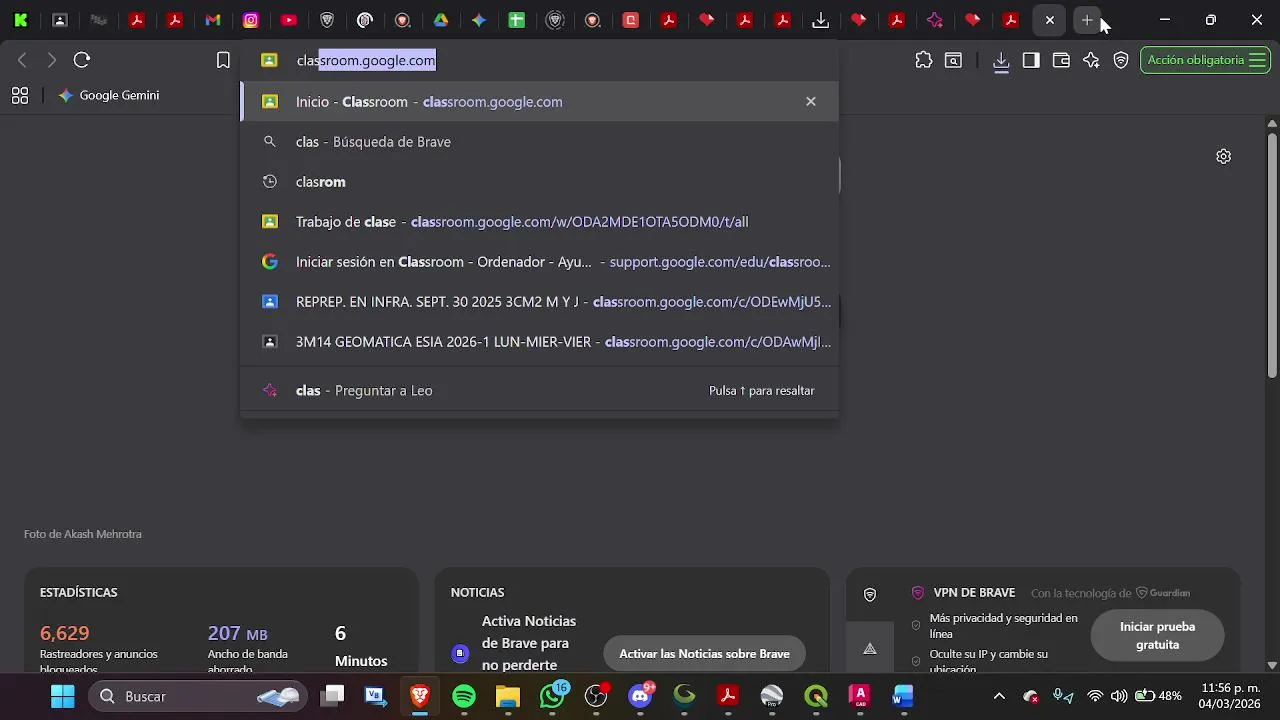This screenshot has width=1280, height=720.
Task: Click the forward navigation arrow
Action: 52,60
